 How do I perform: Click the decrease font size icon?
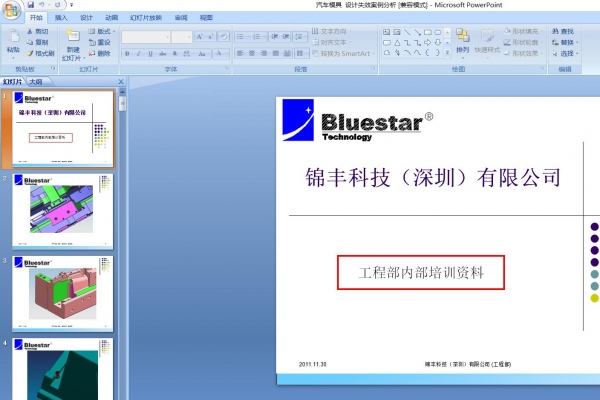tap(210, 37)
